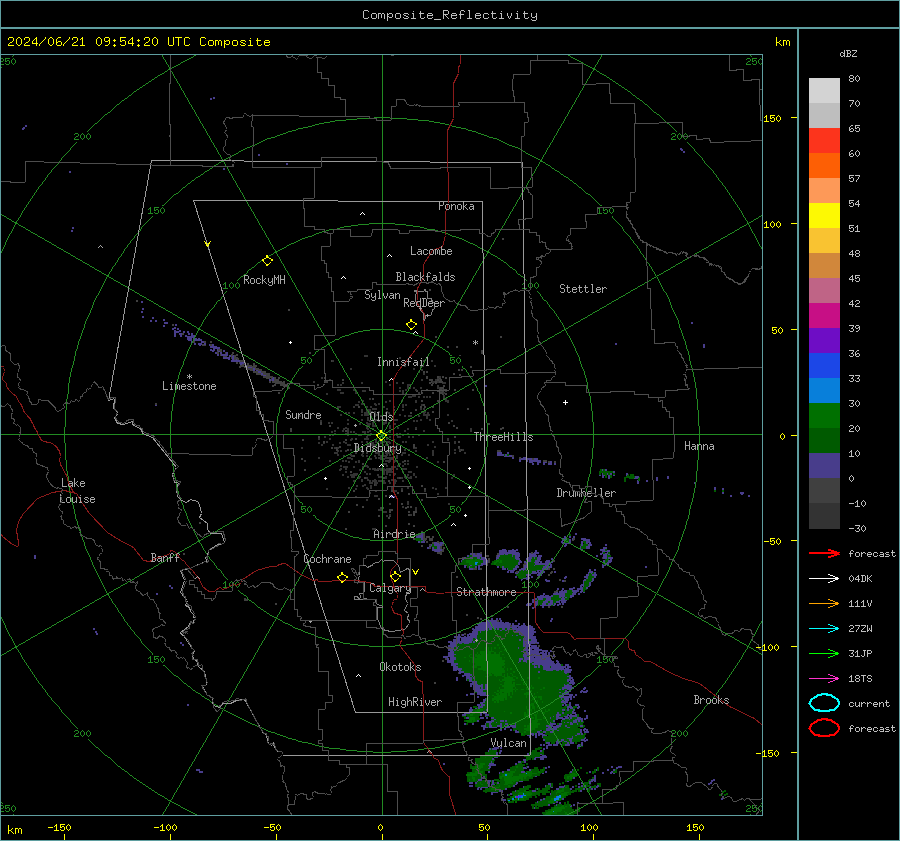Click the red forecast ellipse icon

[x=824, y=728]
